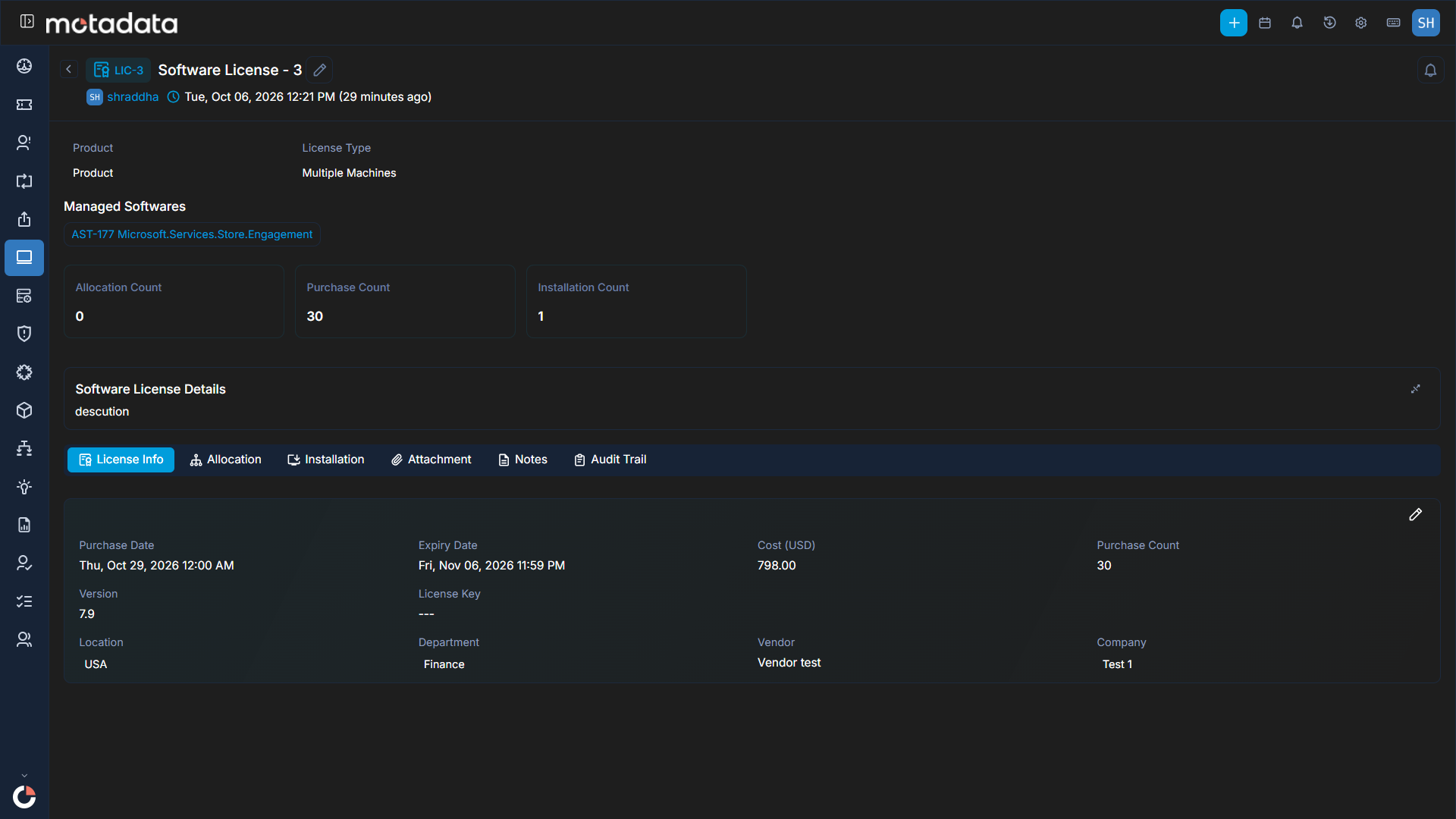The height and width of the screenshot is (819, 1456).
Task: Open the pie chart icon at sidebar bottom
Action: (x=24, y=797)
